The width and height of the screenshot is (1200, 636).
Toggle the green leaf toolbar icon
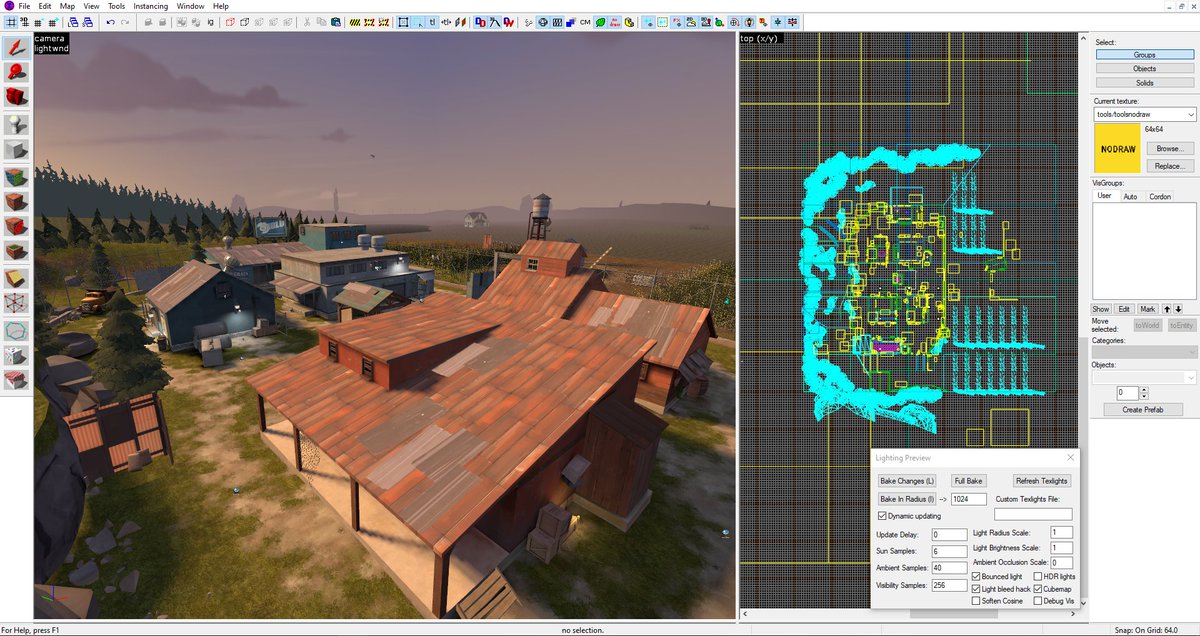click(x=600, y=22)
